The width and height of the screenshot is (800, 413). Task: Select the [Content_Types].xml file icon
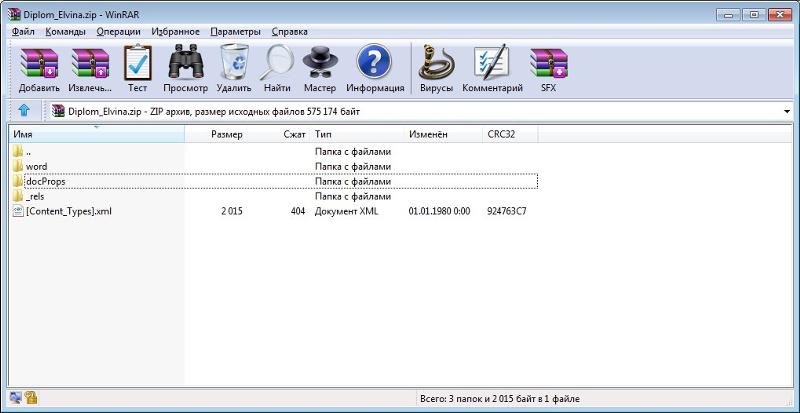pyautogui.click(x=18, y=211)
